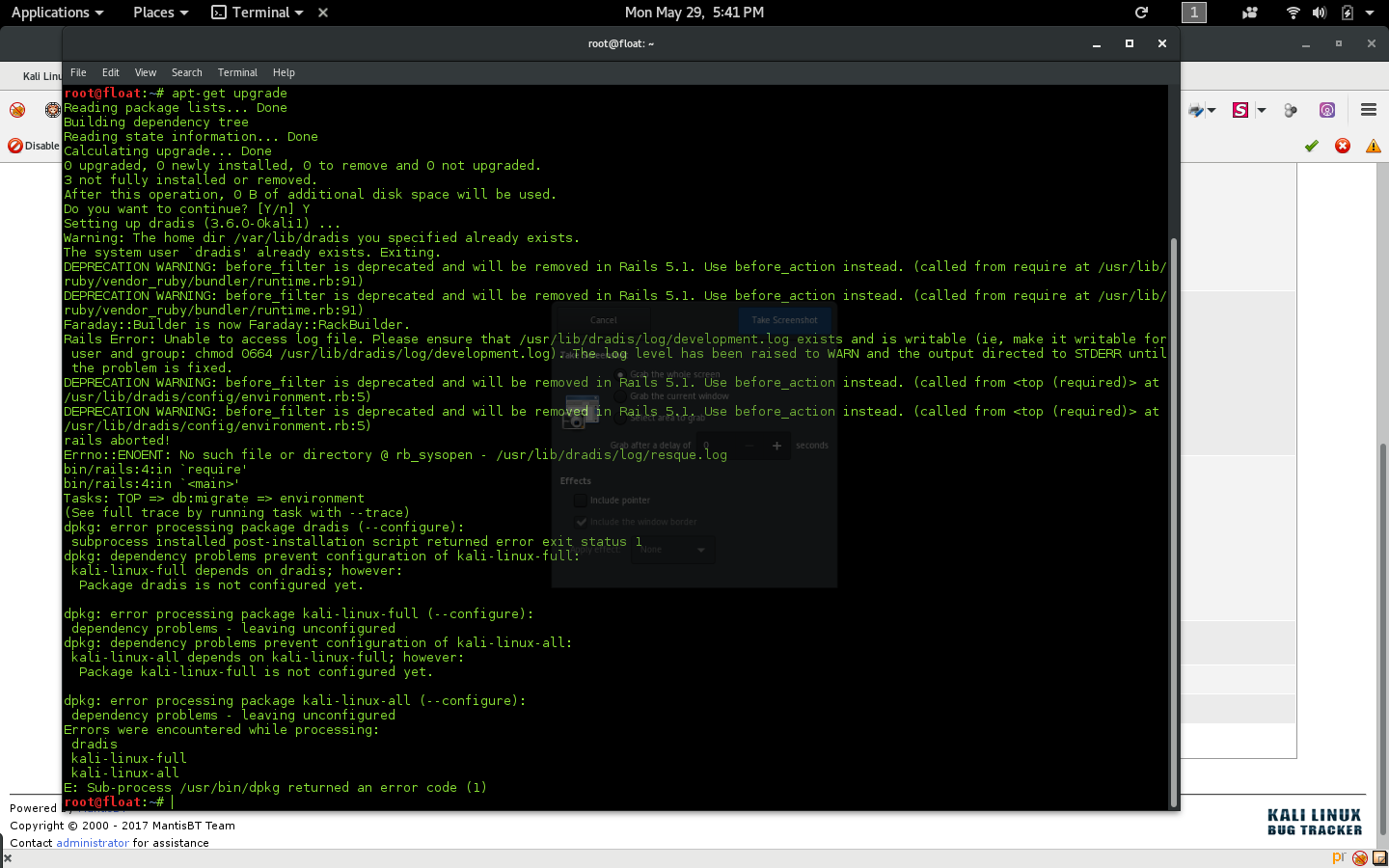This screenshot has width=1389, height=868.
Task: Expand the Places menu
Action: 160,13
